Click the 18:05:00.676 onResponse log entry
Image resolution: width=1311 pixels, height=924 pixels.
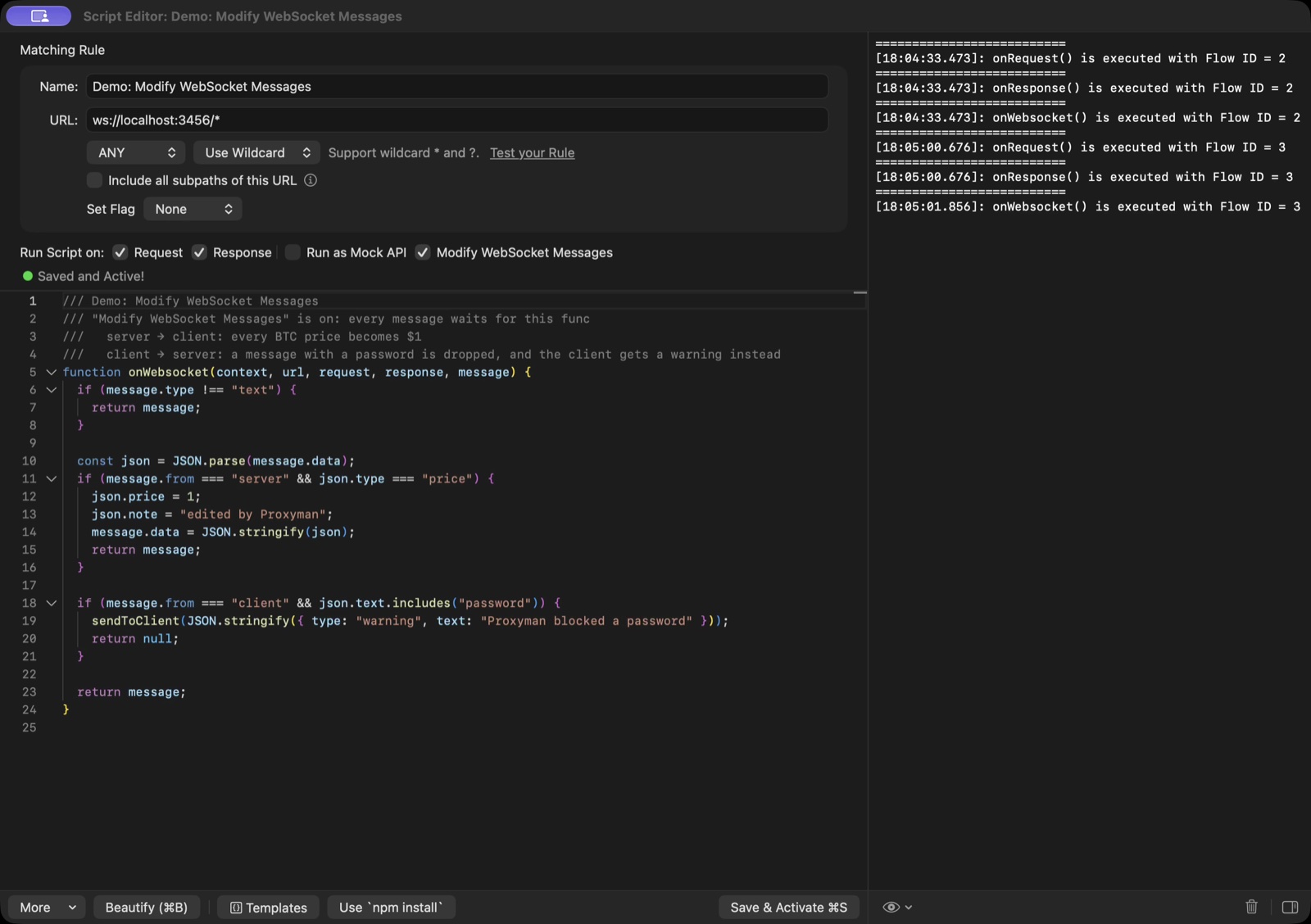[x=1084, y=177]
